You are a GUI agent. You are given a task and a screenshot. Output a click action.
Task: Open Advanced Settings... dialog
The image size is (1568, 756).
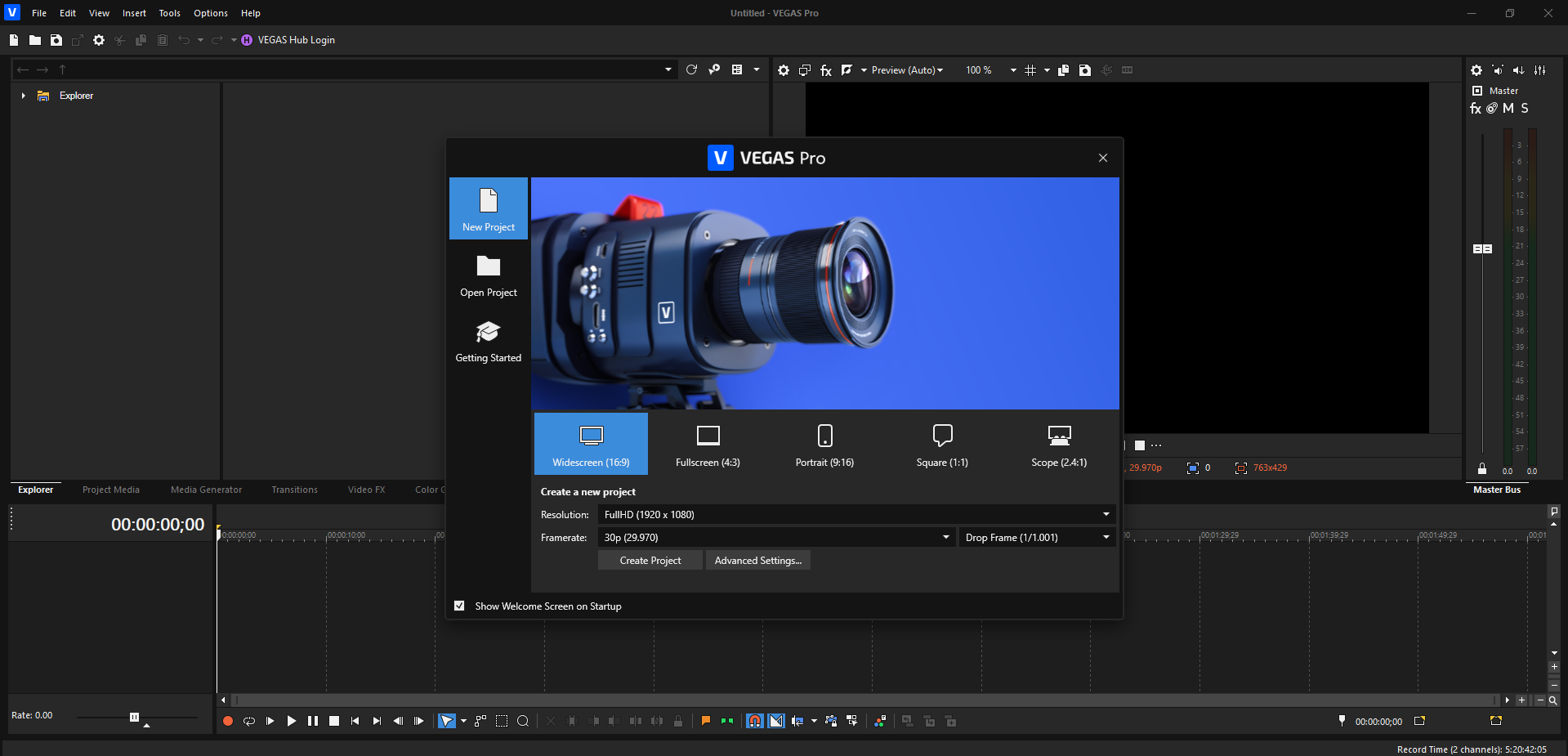pyautogui.click(x=758, y=560)
